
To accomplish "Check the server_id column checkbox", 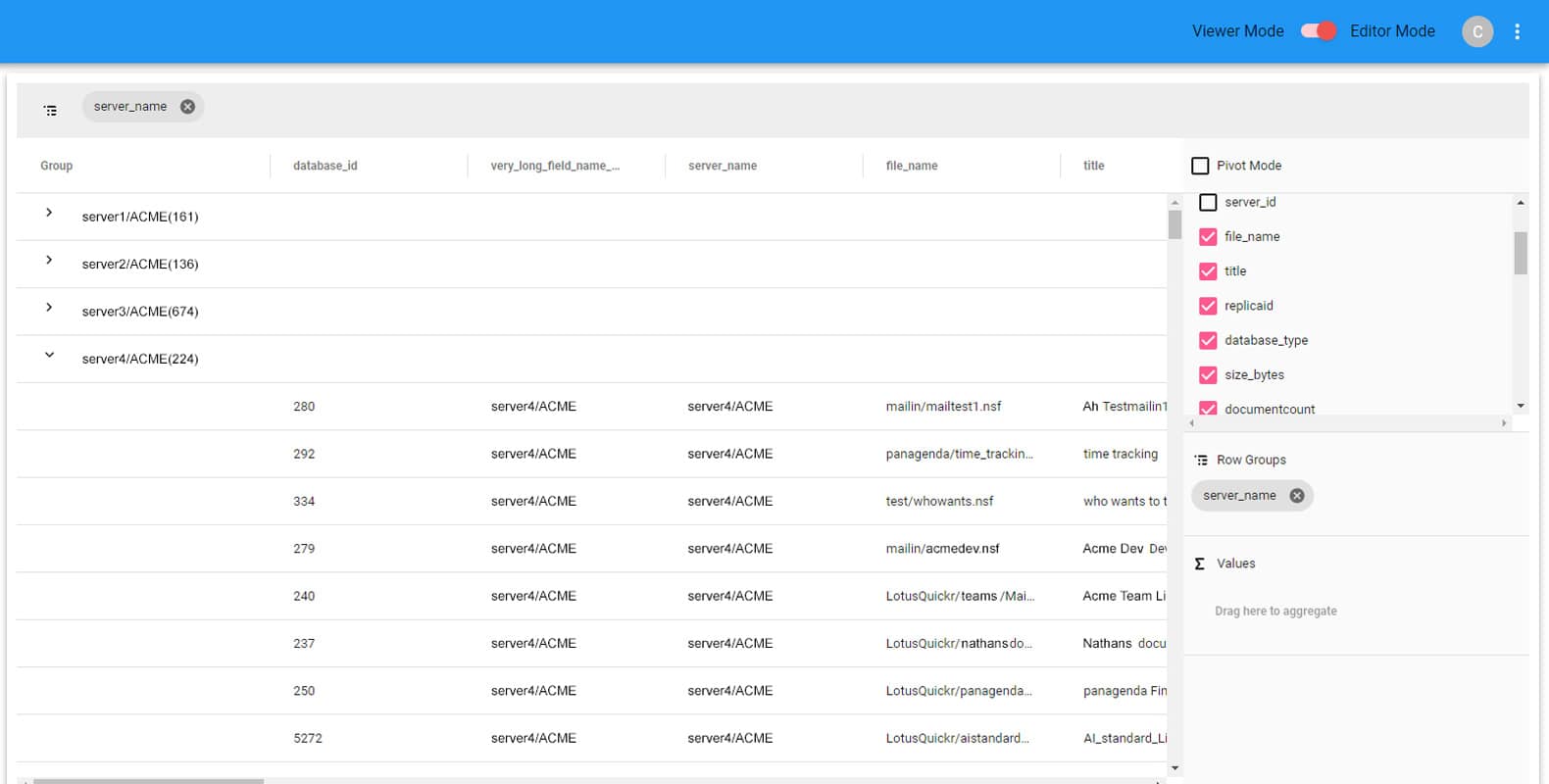I will click(x=1208, y=202).
